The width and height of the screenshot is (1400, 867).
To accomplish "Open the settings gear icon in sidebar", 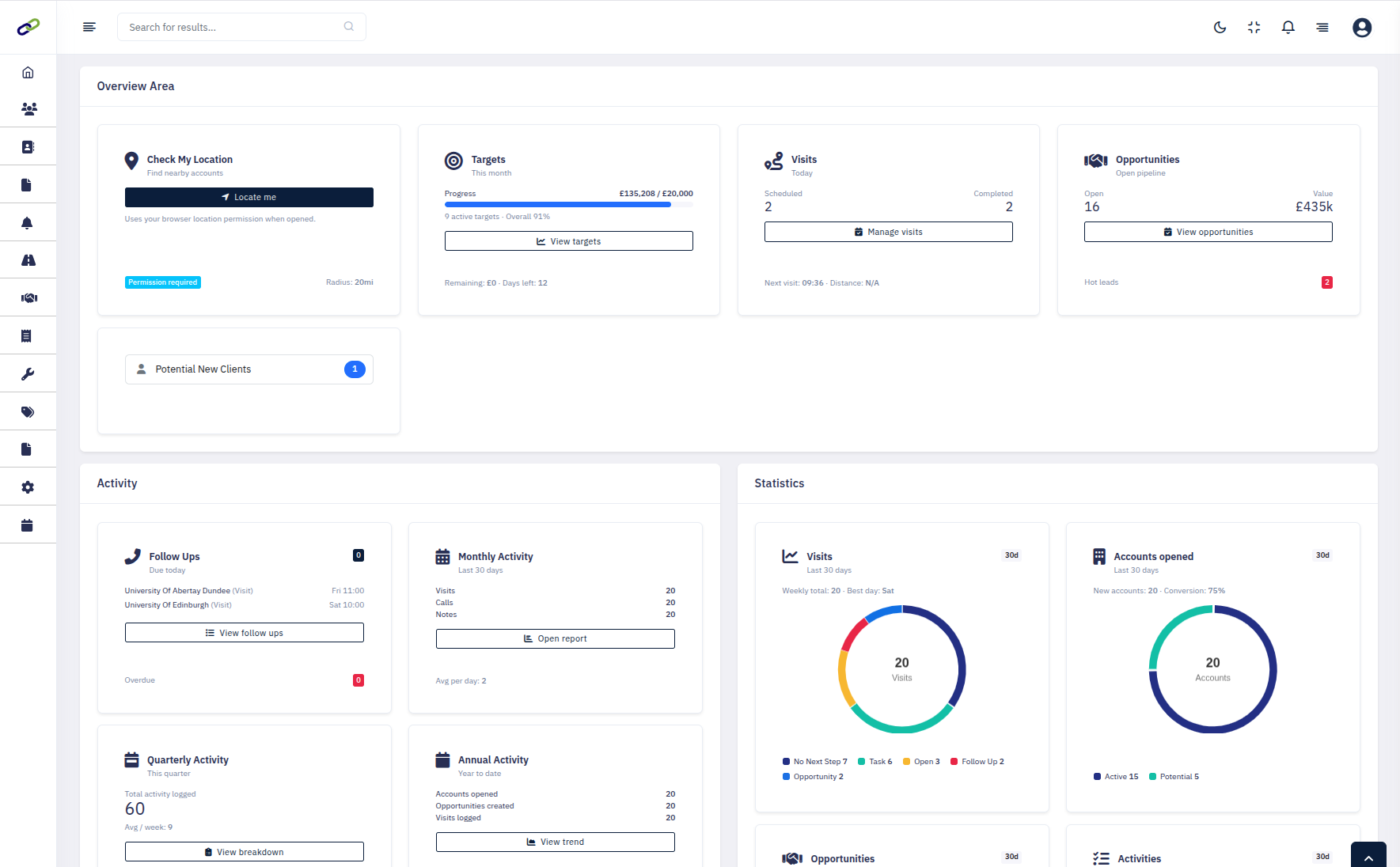I will coord(28,487).
